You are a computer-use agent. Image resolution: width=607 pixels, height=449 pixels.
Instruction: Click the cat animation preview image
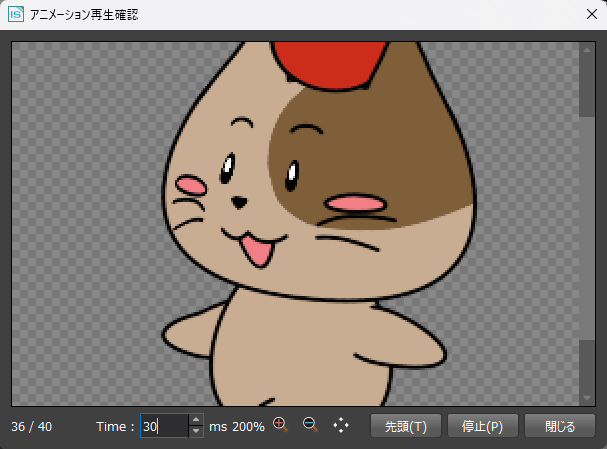(x=295, y=224)
